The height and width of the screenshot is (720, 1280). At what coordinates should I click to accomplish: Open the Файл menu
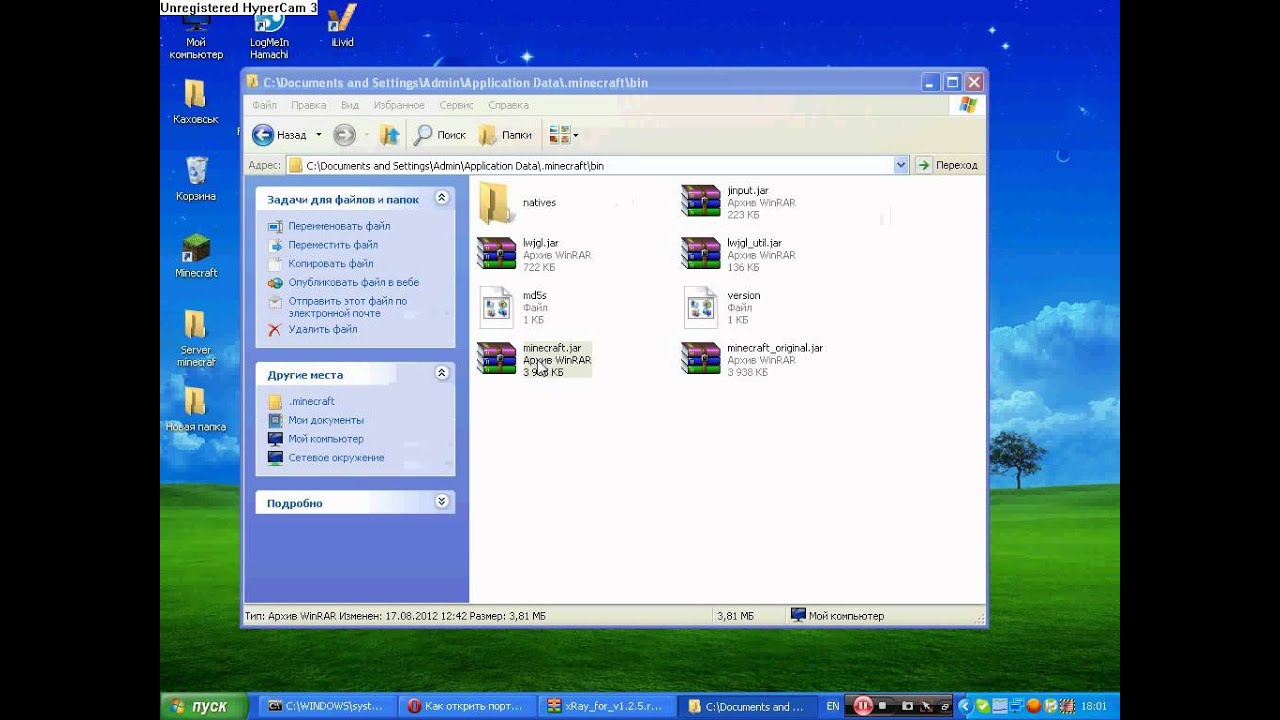click(x=265, y=105)
